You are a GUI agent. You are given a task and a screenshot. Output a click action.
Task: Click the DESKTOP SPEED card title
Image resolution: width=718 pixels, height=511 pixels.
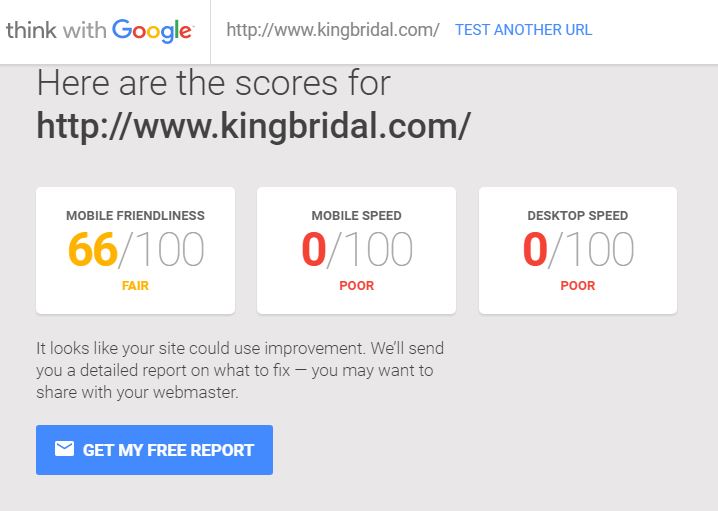[x=578, y=216]
